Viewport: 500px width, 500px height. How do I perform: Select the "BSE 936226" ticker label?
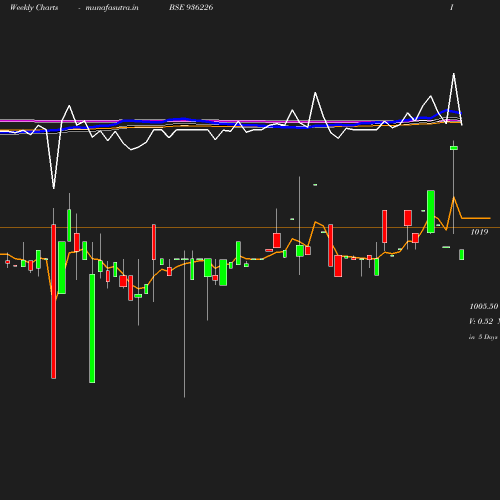pyautogui.click(x=191, y=8)
